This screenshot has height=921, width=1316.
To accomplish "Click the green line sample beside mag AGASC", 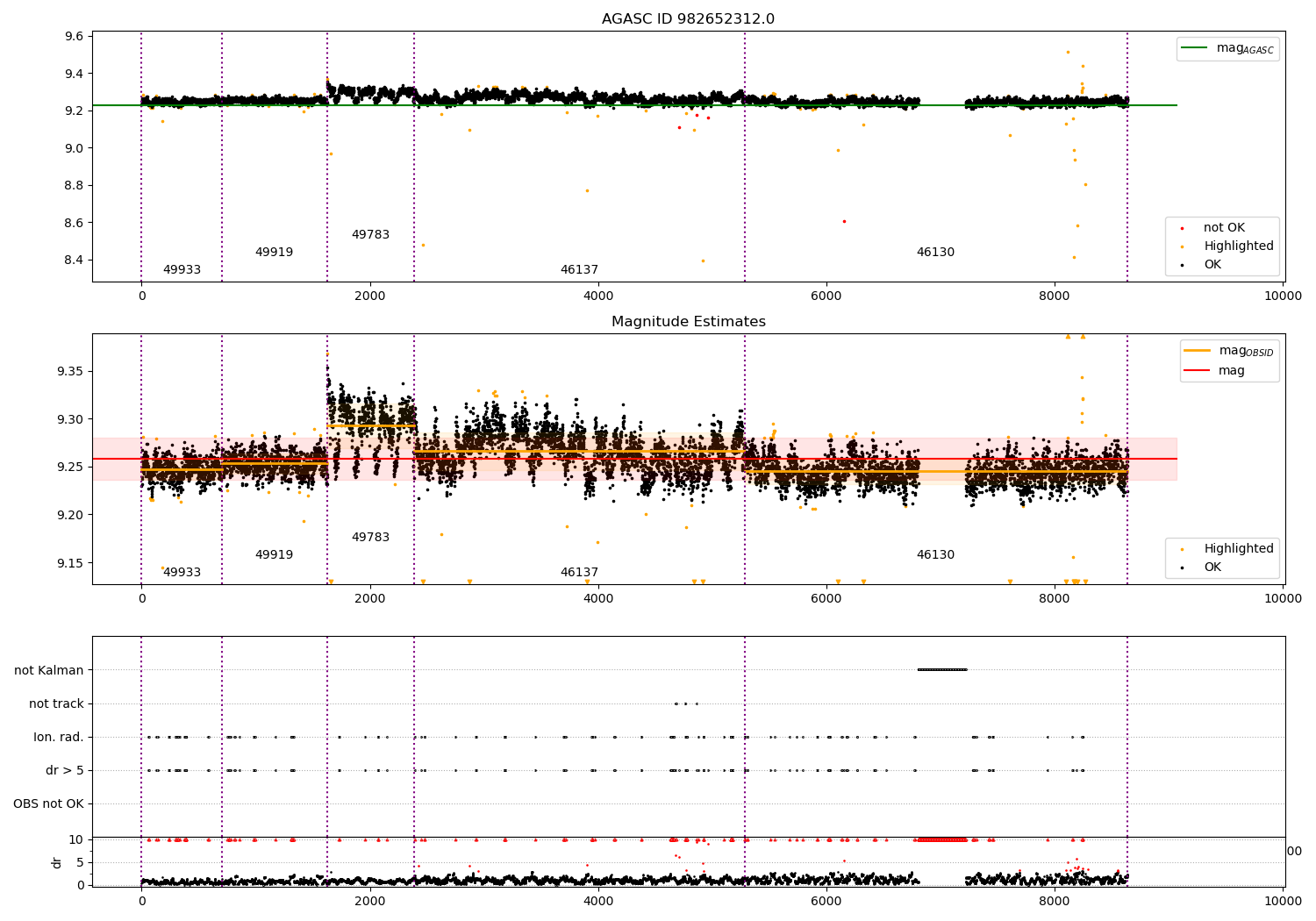I will coord(1194,48).
